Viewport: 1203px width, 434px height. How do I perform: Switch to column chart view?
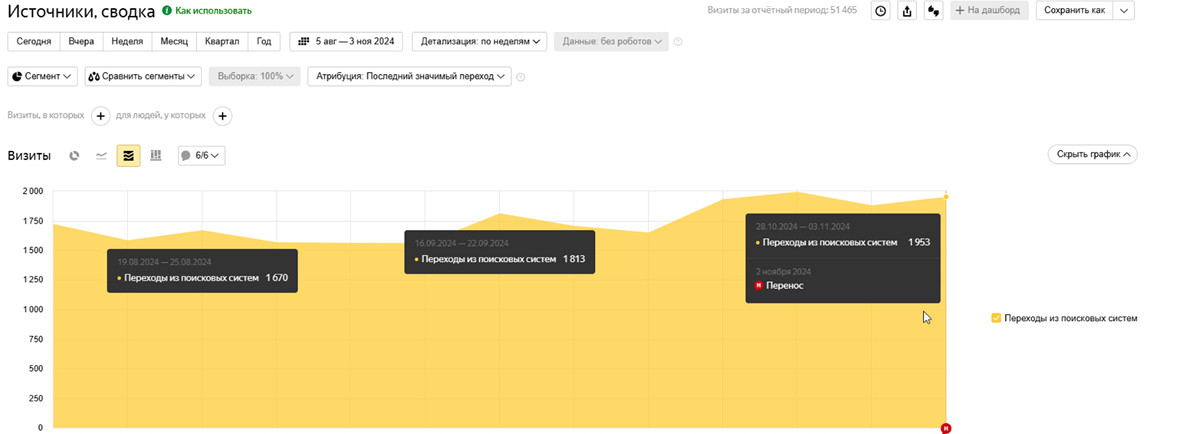pyautogui.click(x=156, y=155)
